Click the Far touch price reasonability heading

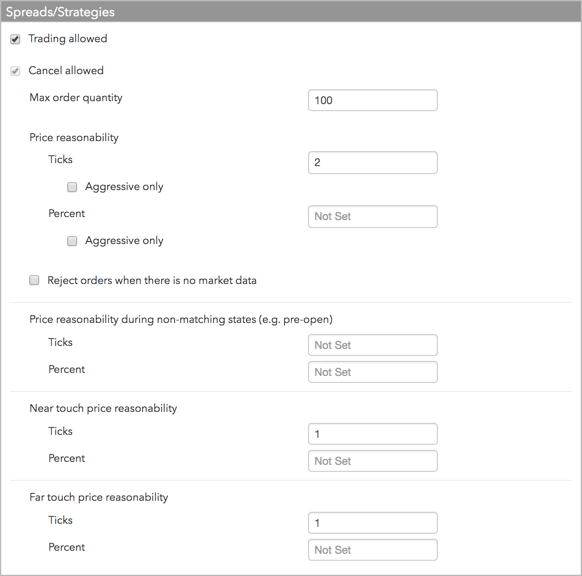tap(99, 497)
